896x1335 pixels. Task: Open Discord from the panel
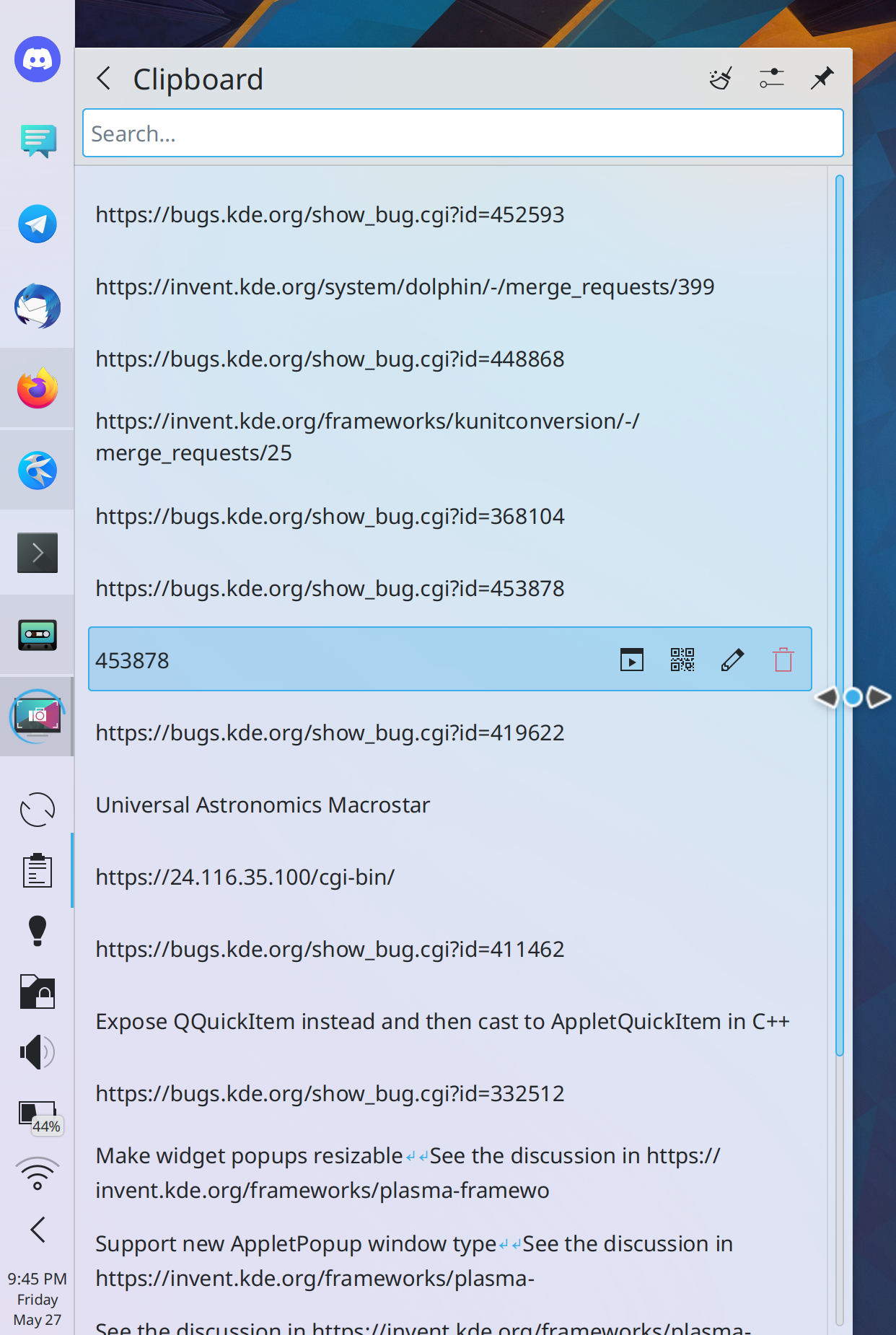coord(38,59)
